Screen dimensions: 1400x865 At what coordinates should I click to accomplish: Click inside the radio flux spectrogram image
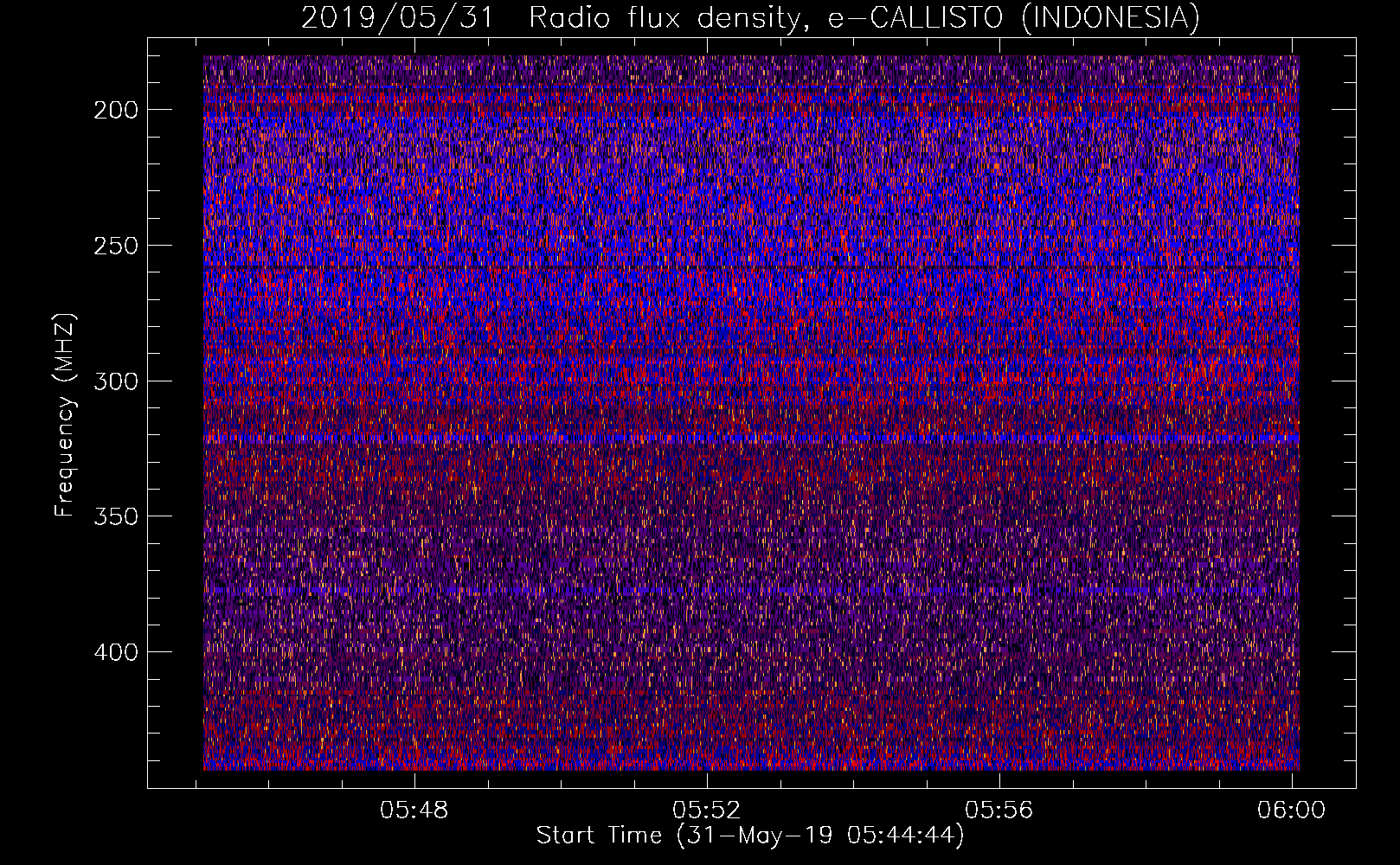pyautogui.click(x=751, y=413)
